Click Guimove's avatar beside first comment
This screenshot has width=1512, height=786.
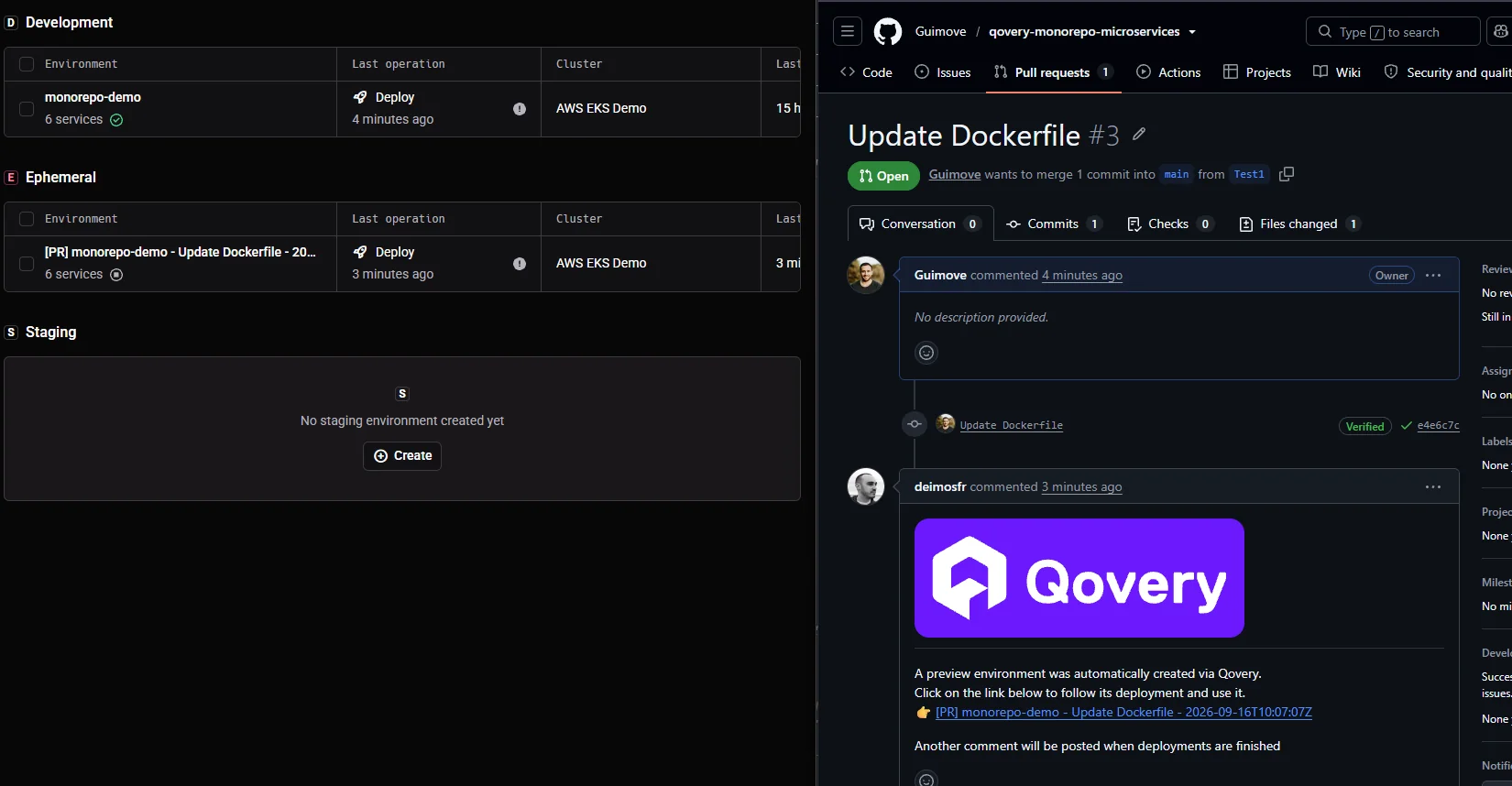click(x=865, y=275)
